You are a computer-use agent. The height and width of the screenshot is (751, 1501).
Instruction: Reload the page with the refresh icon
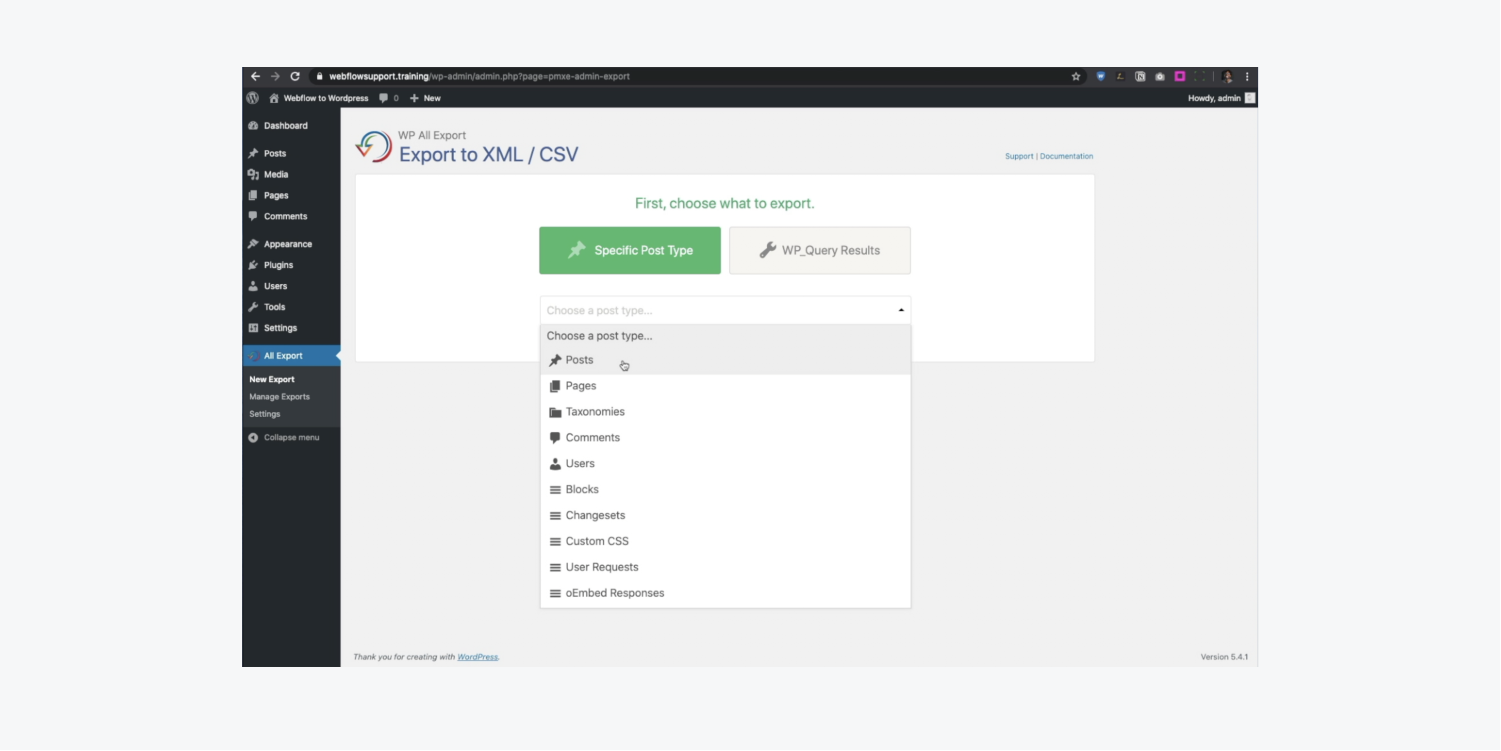(295, 76)
